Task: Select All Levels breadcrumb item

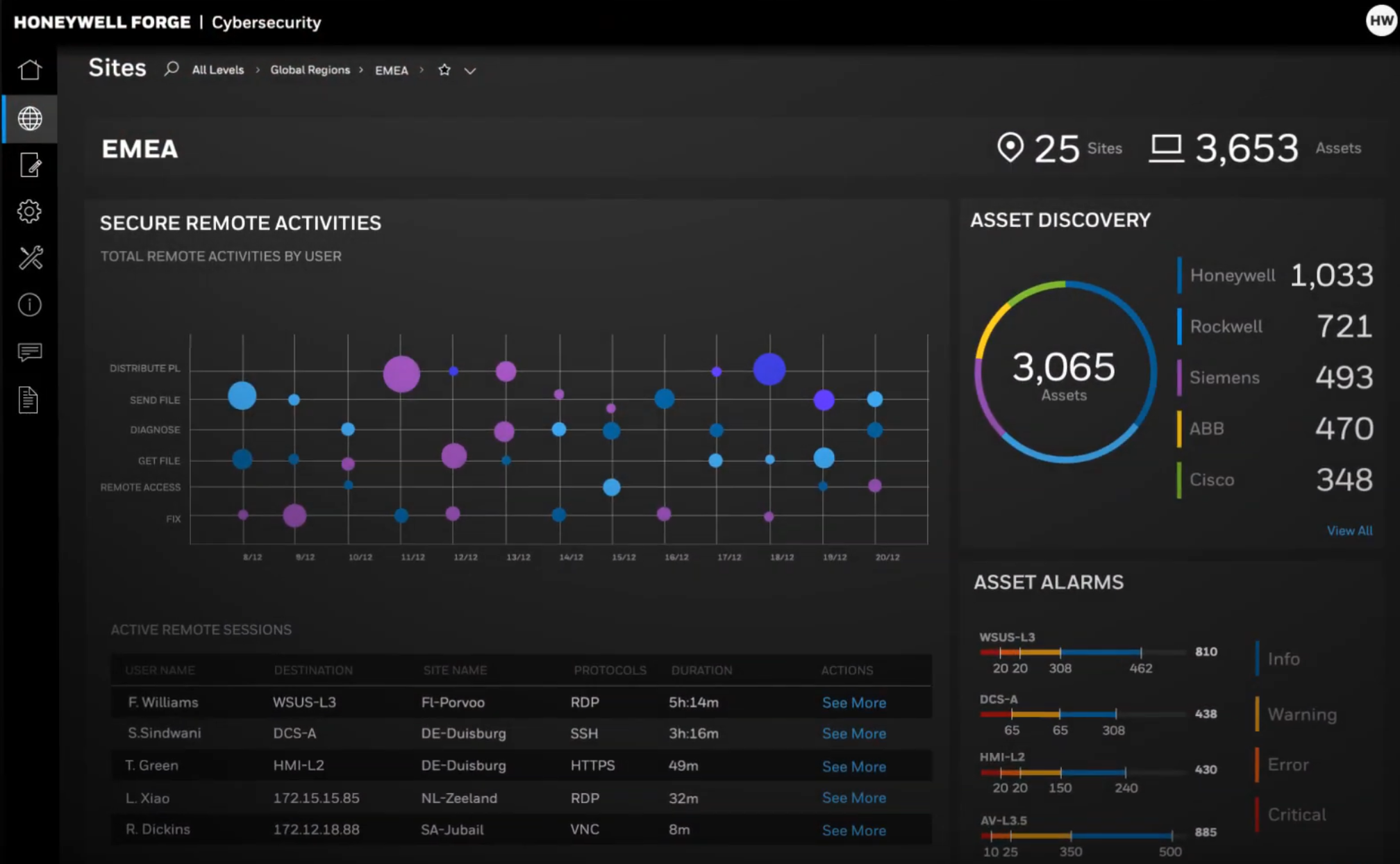Action: [x=218, y=70]
